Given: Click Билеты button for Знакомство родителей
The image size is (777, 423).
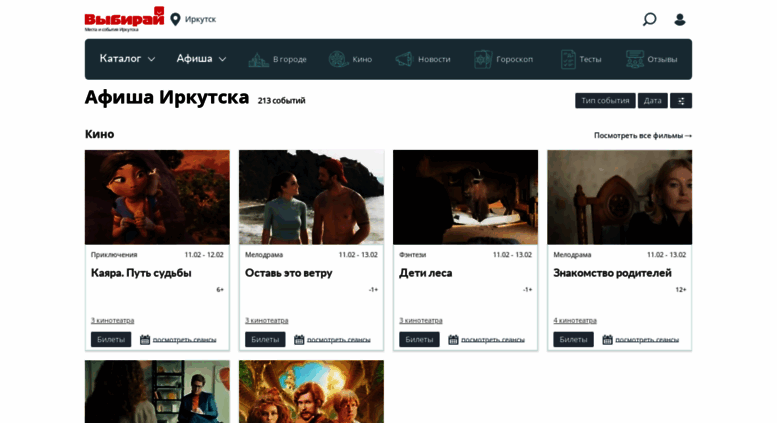Looking at the screenshot, I should [x=573, y=339].
